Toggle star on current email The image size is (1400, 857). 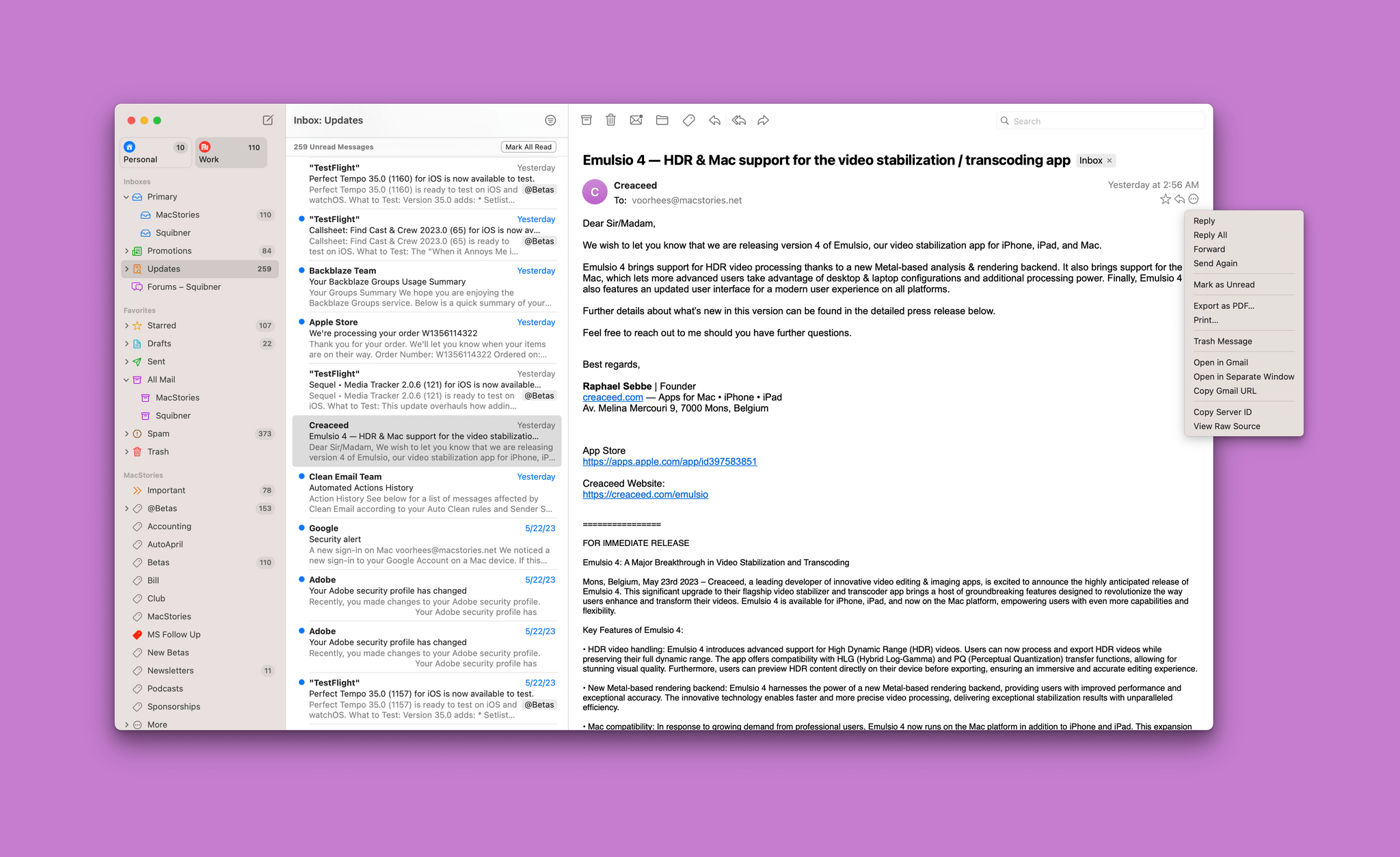[x=1164, y=199]
